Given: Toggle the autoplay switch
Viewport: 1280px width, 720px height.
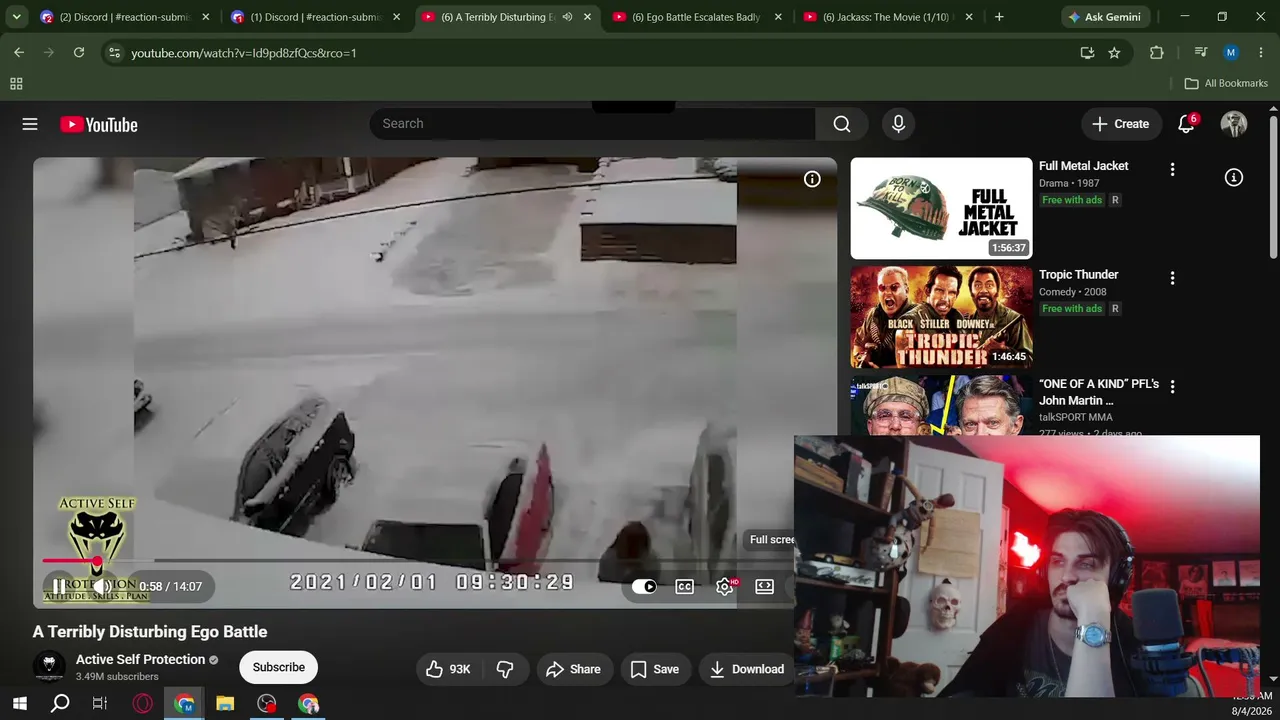Looking at the screenshot, I should 644,587.
